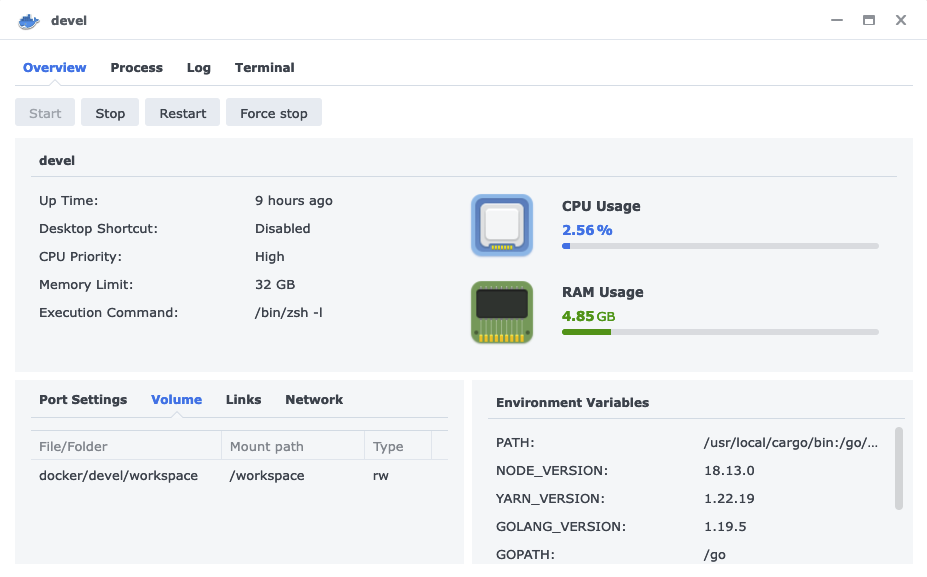
Task: Maximize the devel window
Action: tap(868, 20)
